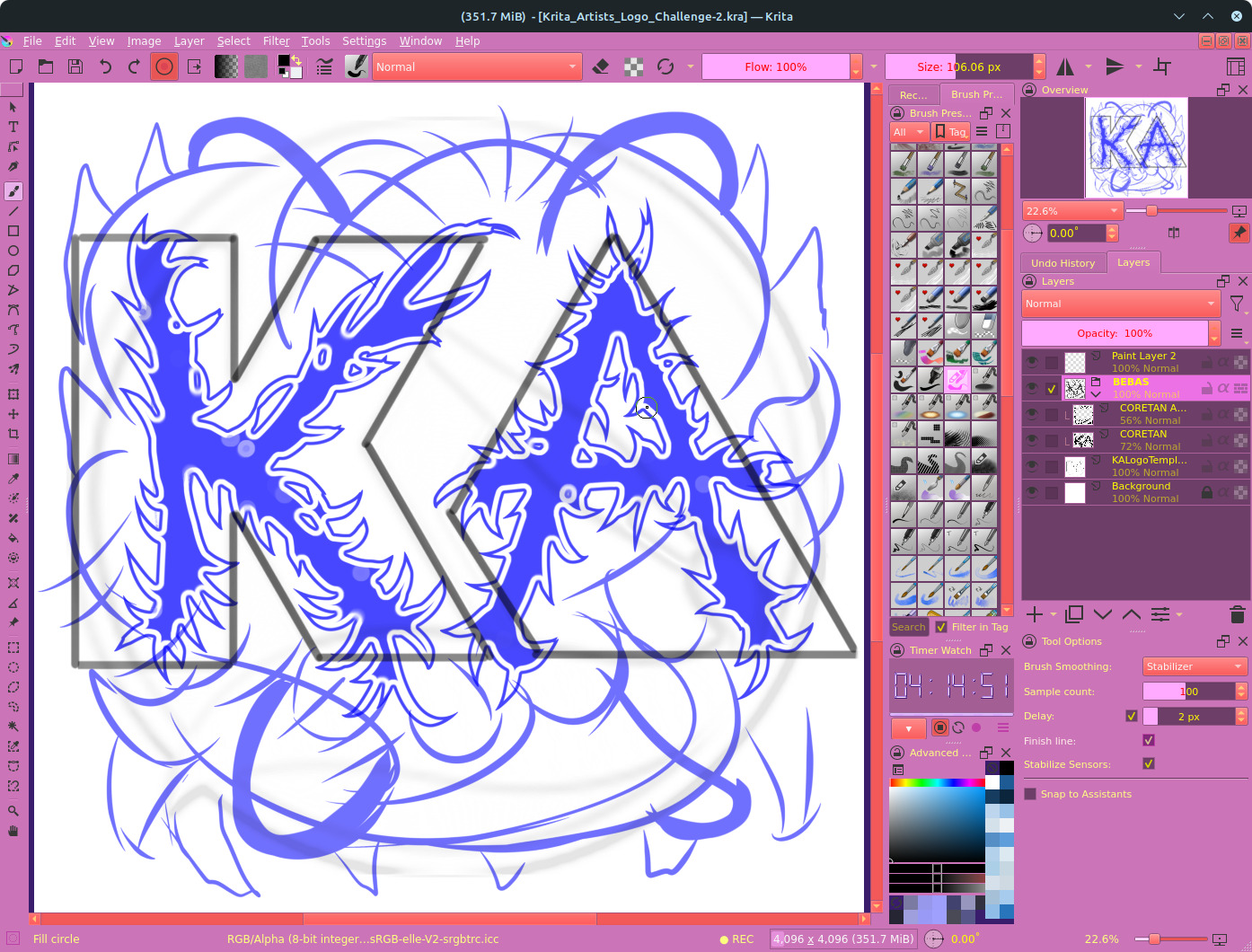
Task: Enable vertical mirror tool
Action: (x=1115, y=66)
